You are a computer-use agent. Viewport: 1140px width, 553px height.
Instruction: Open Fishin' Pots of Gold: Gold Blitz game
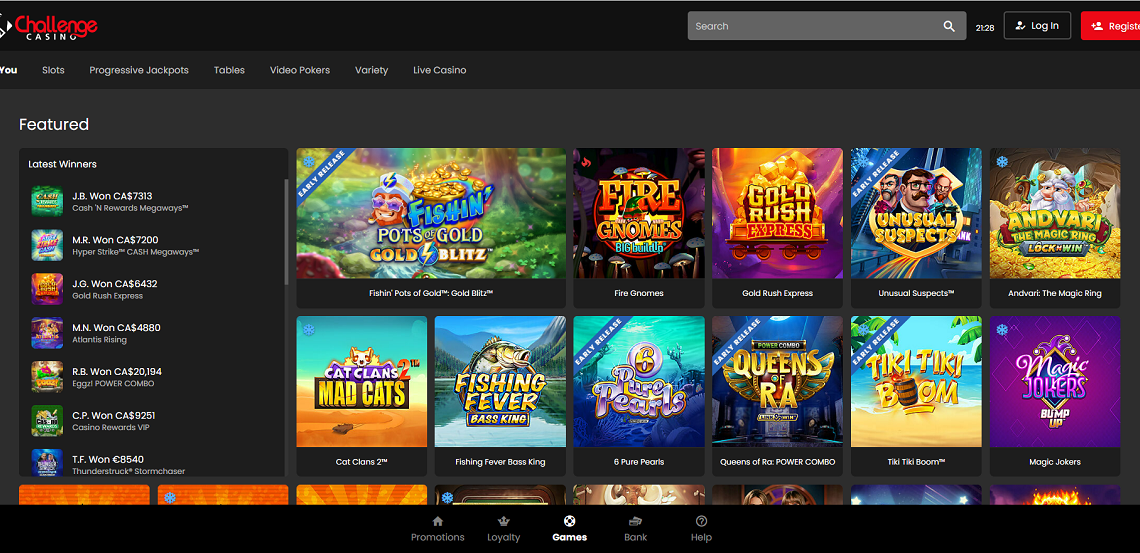click(x=431, y=228)
